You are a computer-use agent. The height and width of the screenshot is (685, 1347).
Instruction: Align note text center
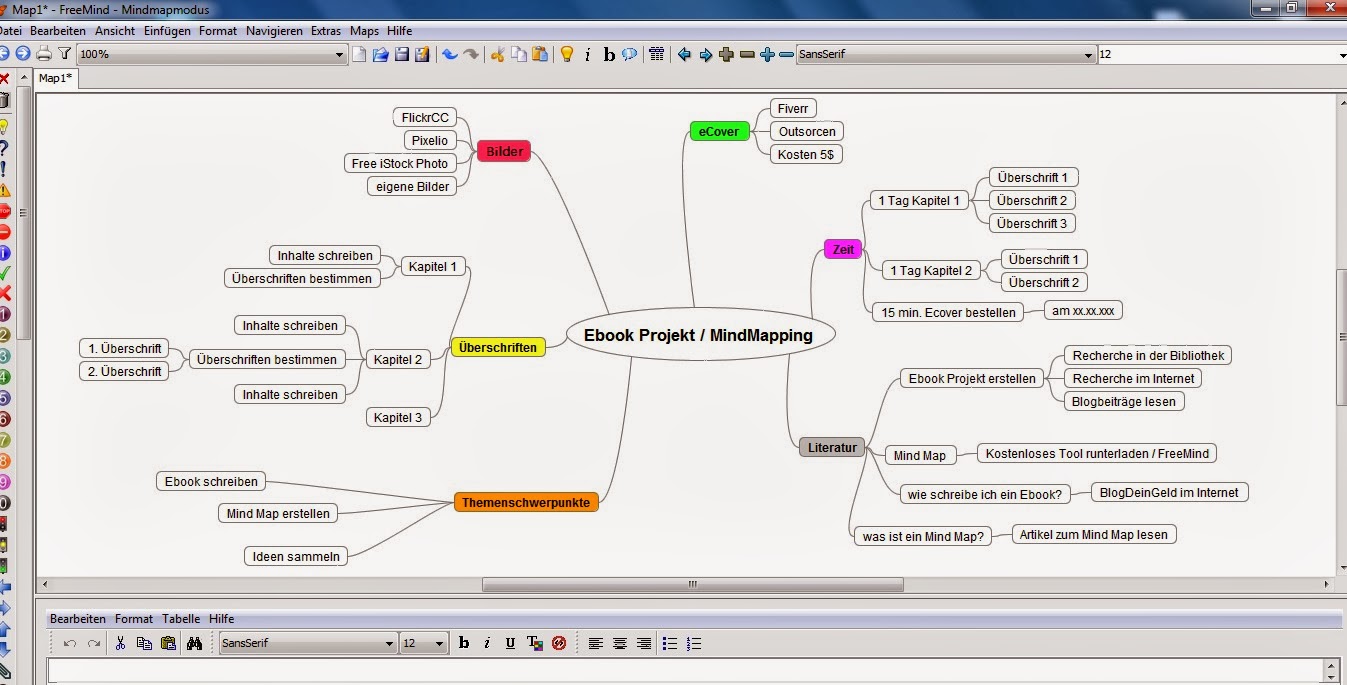click(620, 643)
